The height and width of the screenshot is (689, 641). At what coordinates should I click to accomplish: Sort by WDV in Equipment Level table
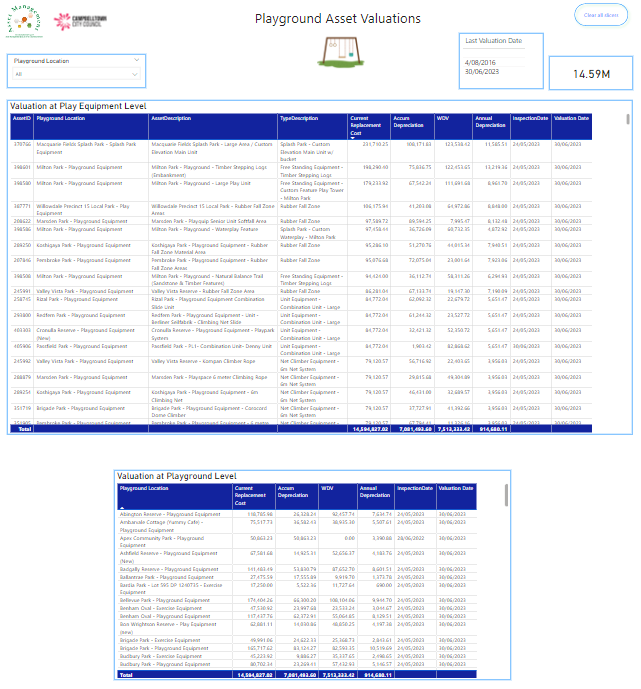click(442, 118)
